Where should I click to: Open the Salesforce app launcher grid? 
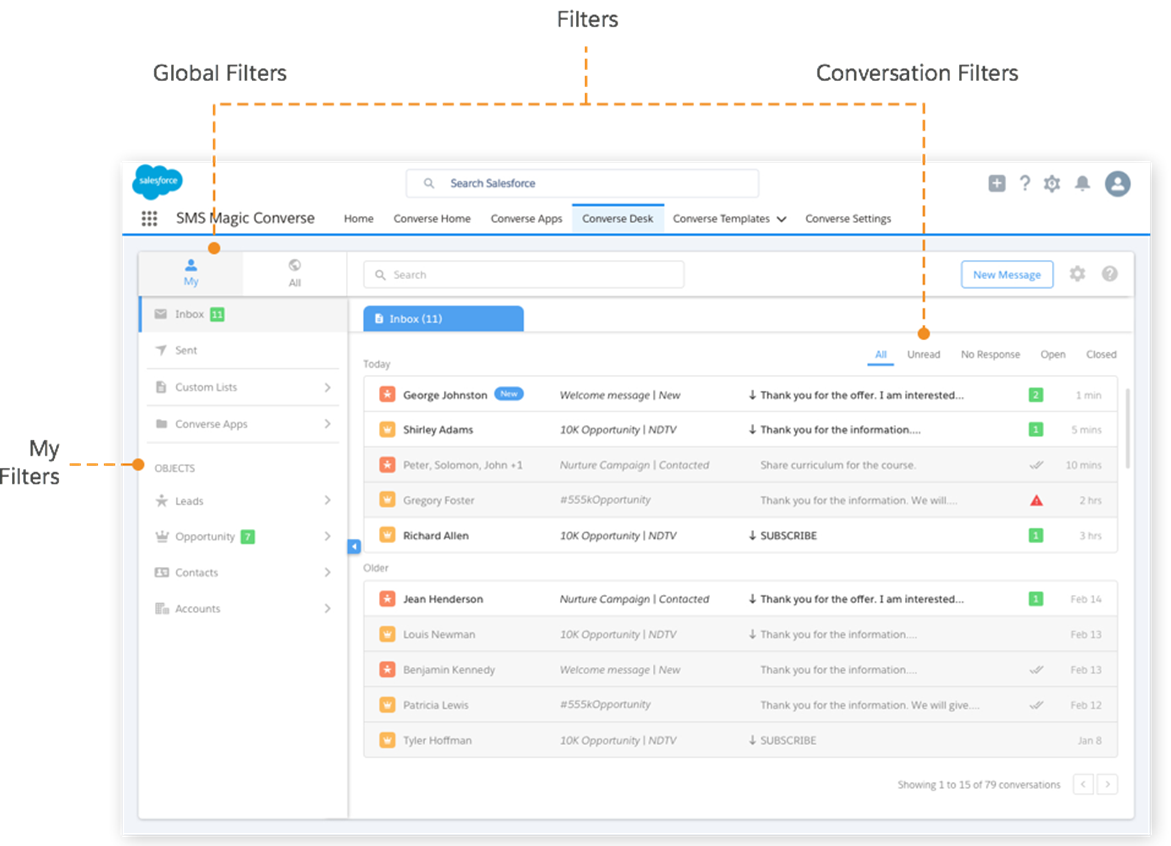click(149, 218)
